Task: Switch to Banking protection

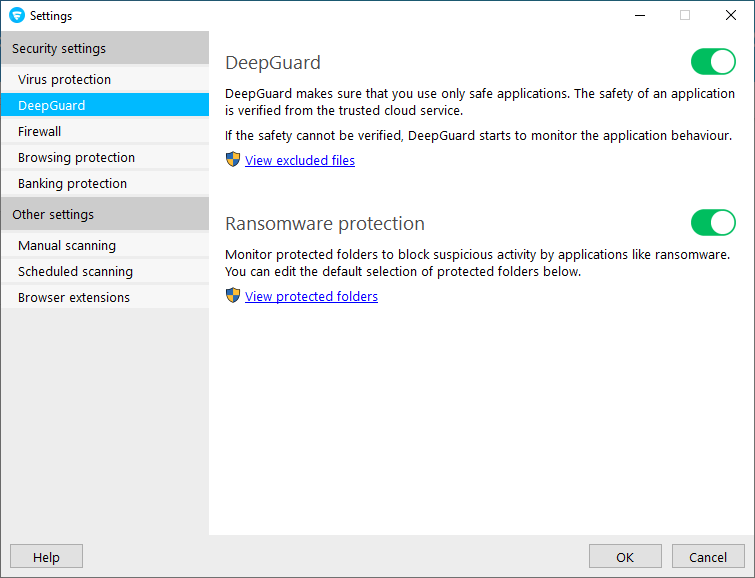Action: pyautogui.click(x=72, y=183)
